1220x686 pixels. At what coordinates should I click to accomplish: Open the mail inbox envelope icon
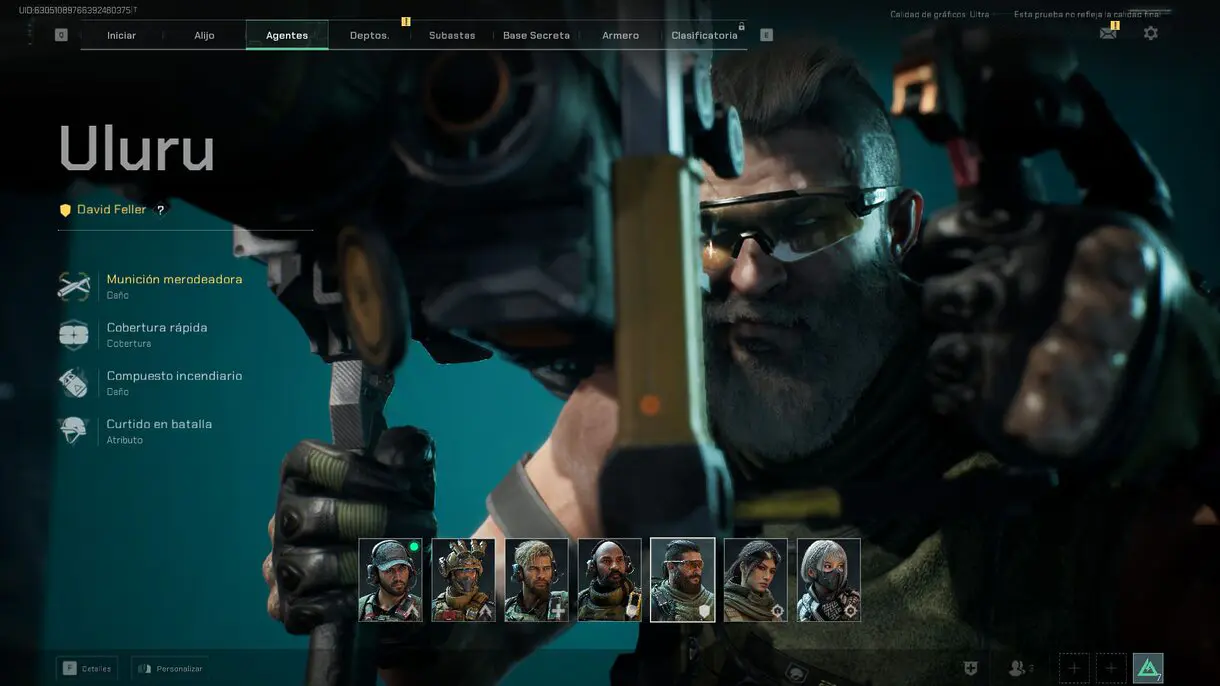click(1108, 33)
